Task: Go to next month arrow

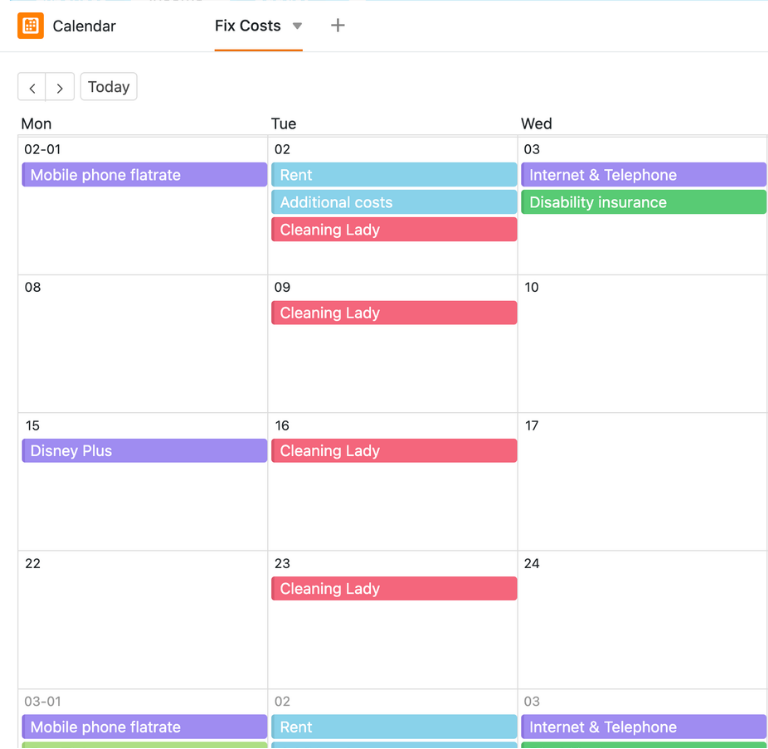Action: (x=60, y=87)
